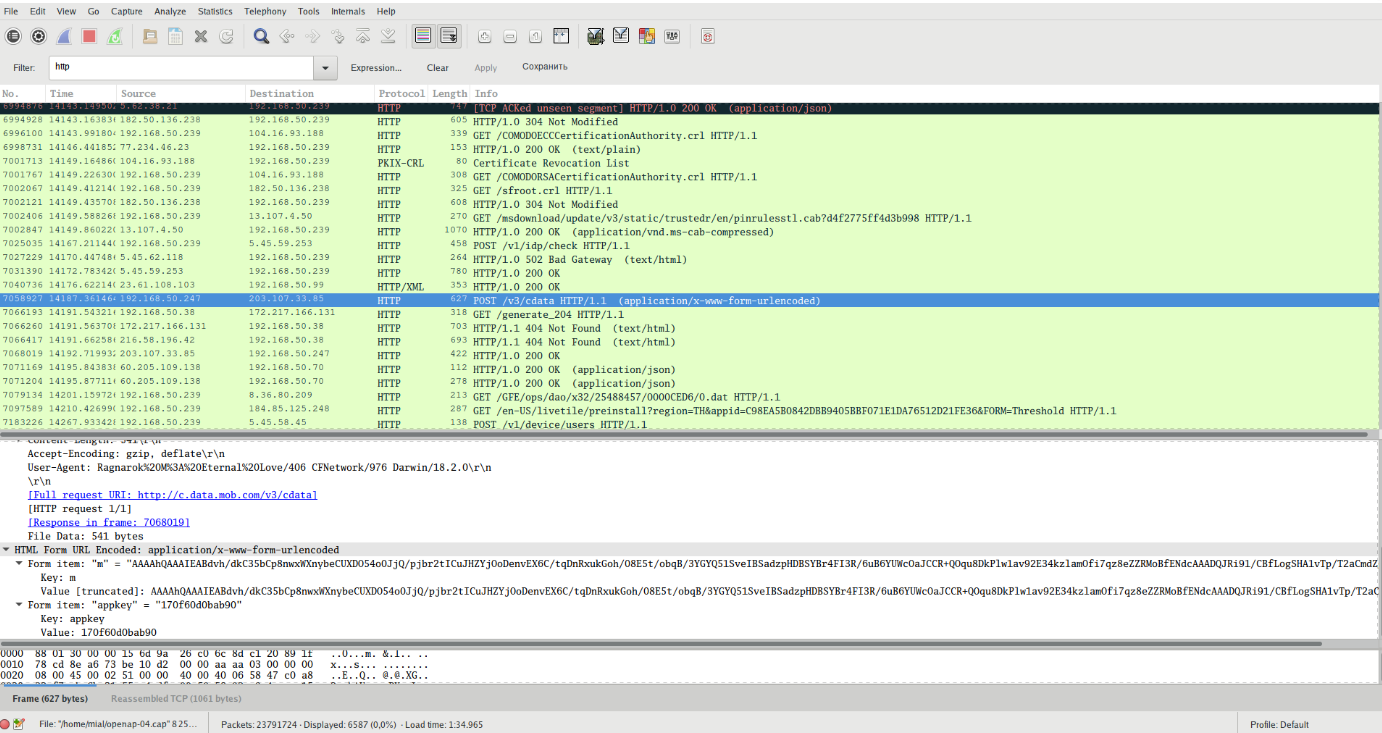Click into the display filter input field
1382x733 pixels.
[x=180, y=68]
